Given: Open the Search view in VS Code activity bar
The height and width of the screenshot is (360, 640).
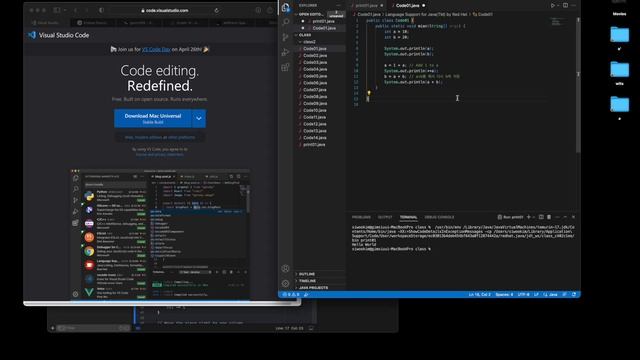Looking at the screenshot, I should coord(285,22).
